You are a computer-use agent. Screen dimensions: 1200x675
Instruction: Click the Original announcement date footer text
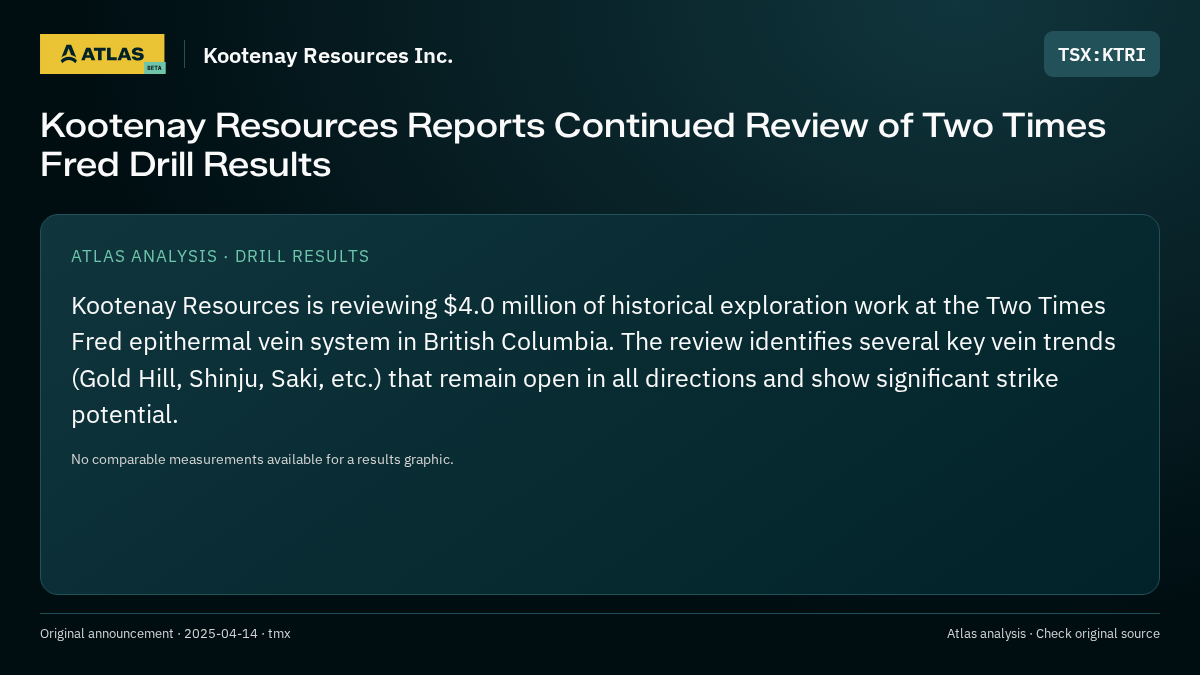pyautogui.click(x=165, y=633)
